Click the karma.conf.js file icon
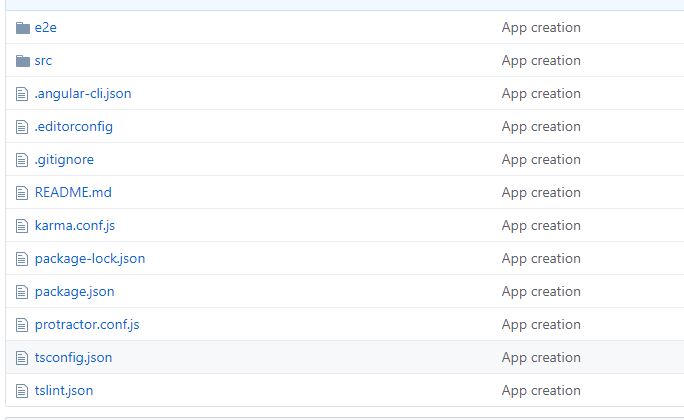Screen dimensions: 684x420 pos(23,226)
